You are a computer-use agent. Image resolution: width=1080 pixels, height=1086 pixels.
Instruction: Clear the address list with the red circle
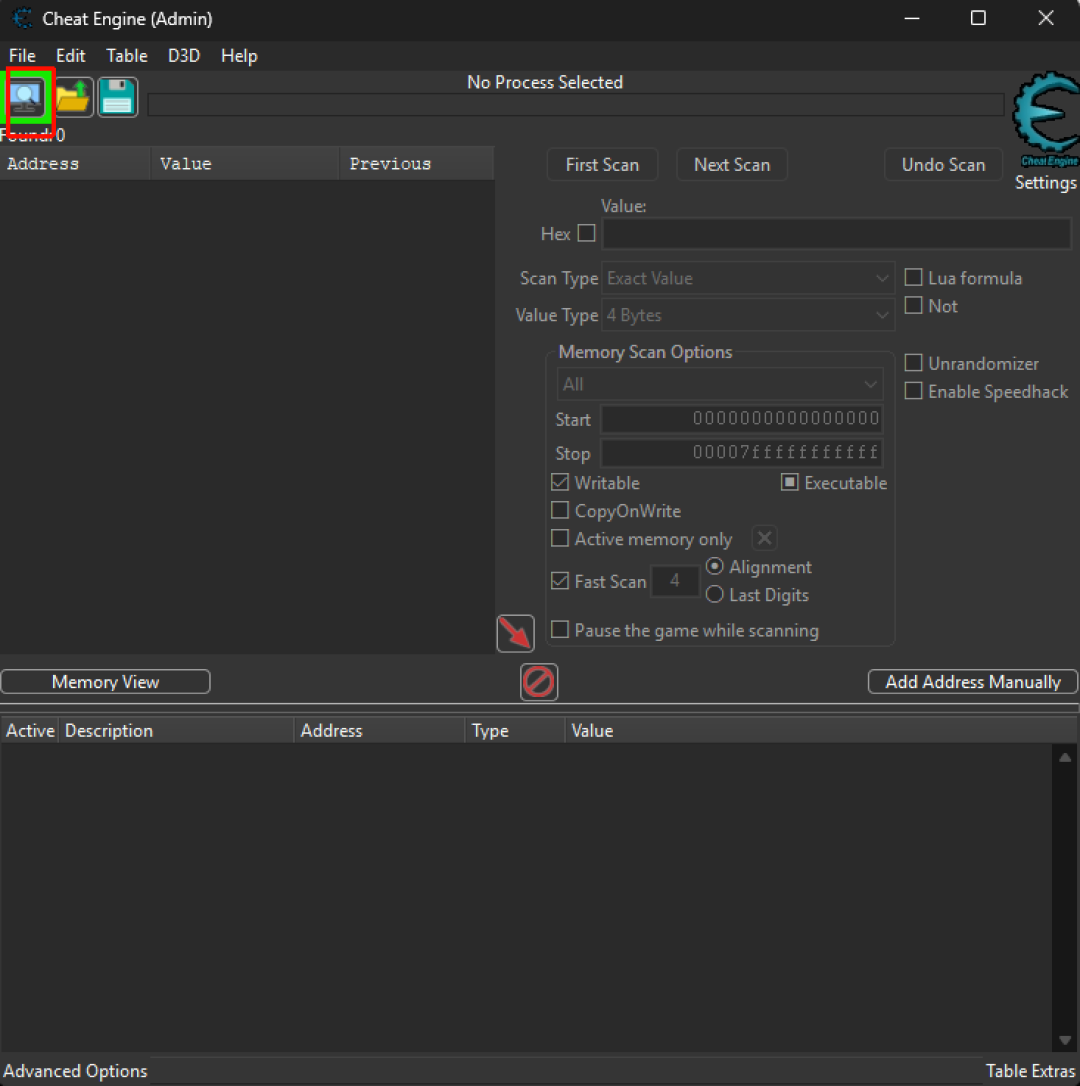539,682
